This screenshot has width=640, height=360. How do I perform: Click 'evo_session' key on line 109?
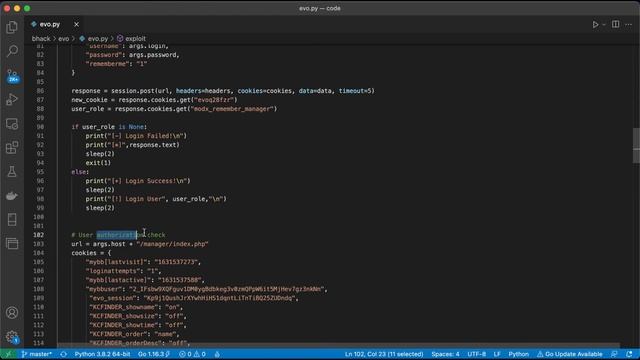pos(113,298)
